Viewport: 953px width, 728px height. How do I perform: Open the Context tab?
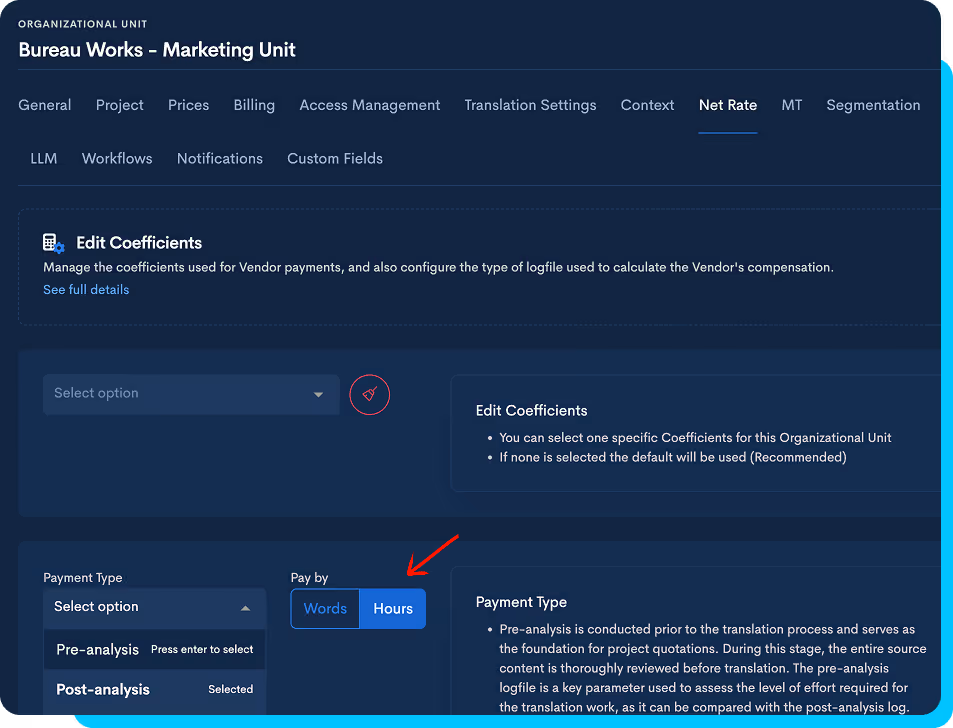point(647,105)
